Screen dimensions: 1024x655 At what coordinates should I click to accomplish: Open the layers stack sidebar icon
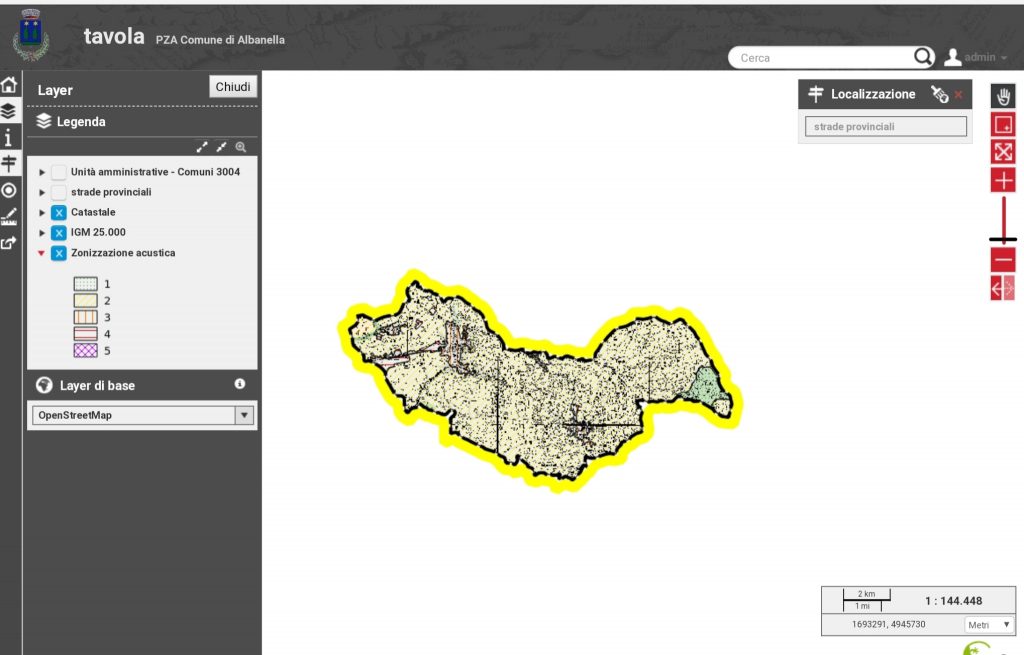tap(8, 111)
